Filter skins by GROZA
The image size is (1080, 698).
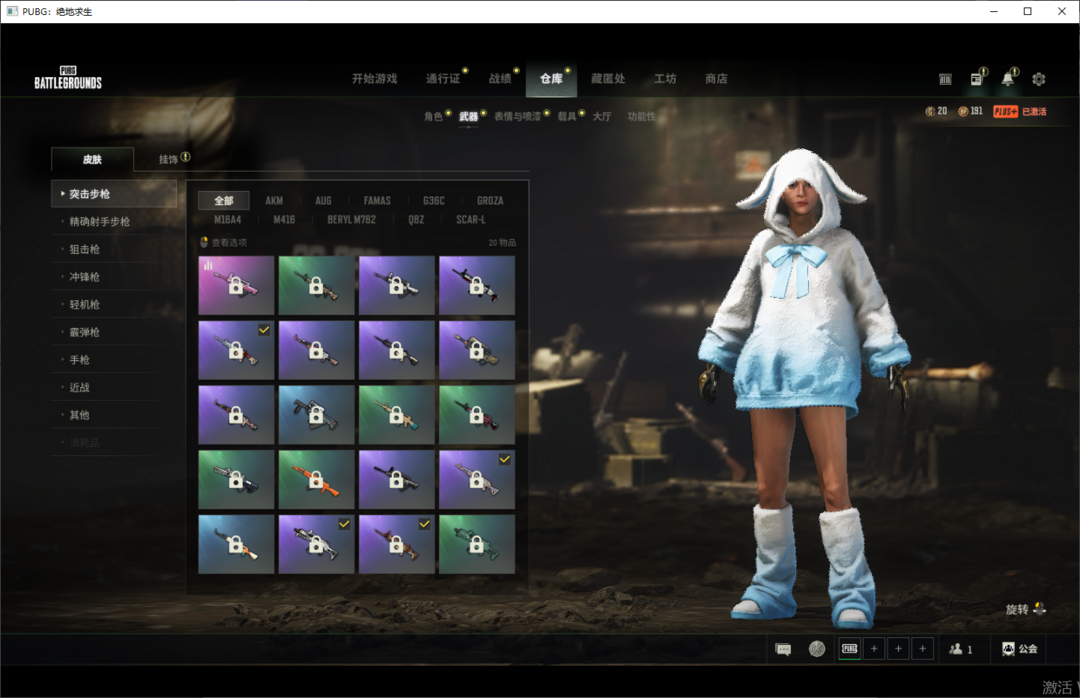(490, 201)
